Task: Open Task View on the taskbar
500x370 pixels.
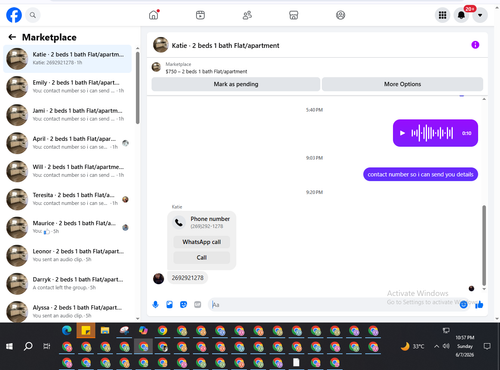Action: (x=47, y=347)
